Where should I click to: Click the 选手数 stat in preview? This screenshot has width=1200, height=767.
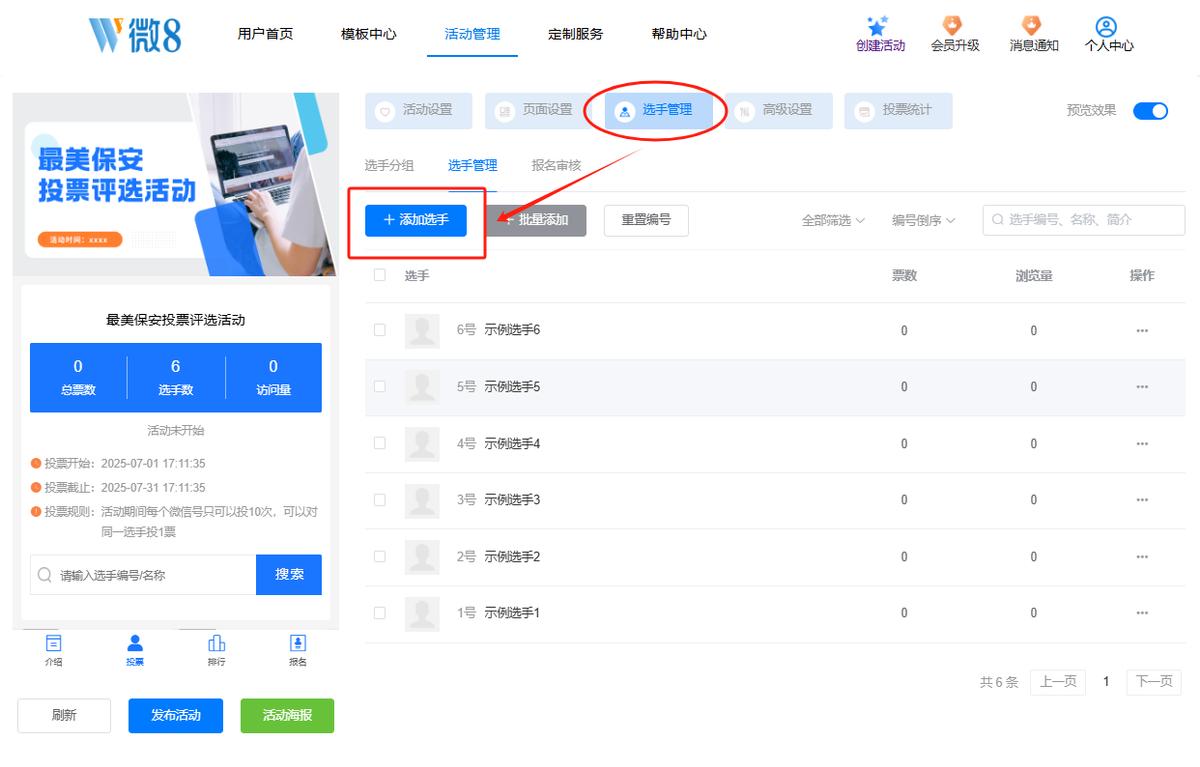pos(176,378)
